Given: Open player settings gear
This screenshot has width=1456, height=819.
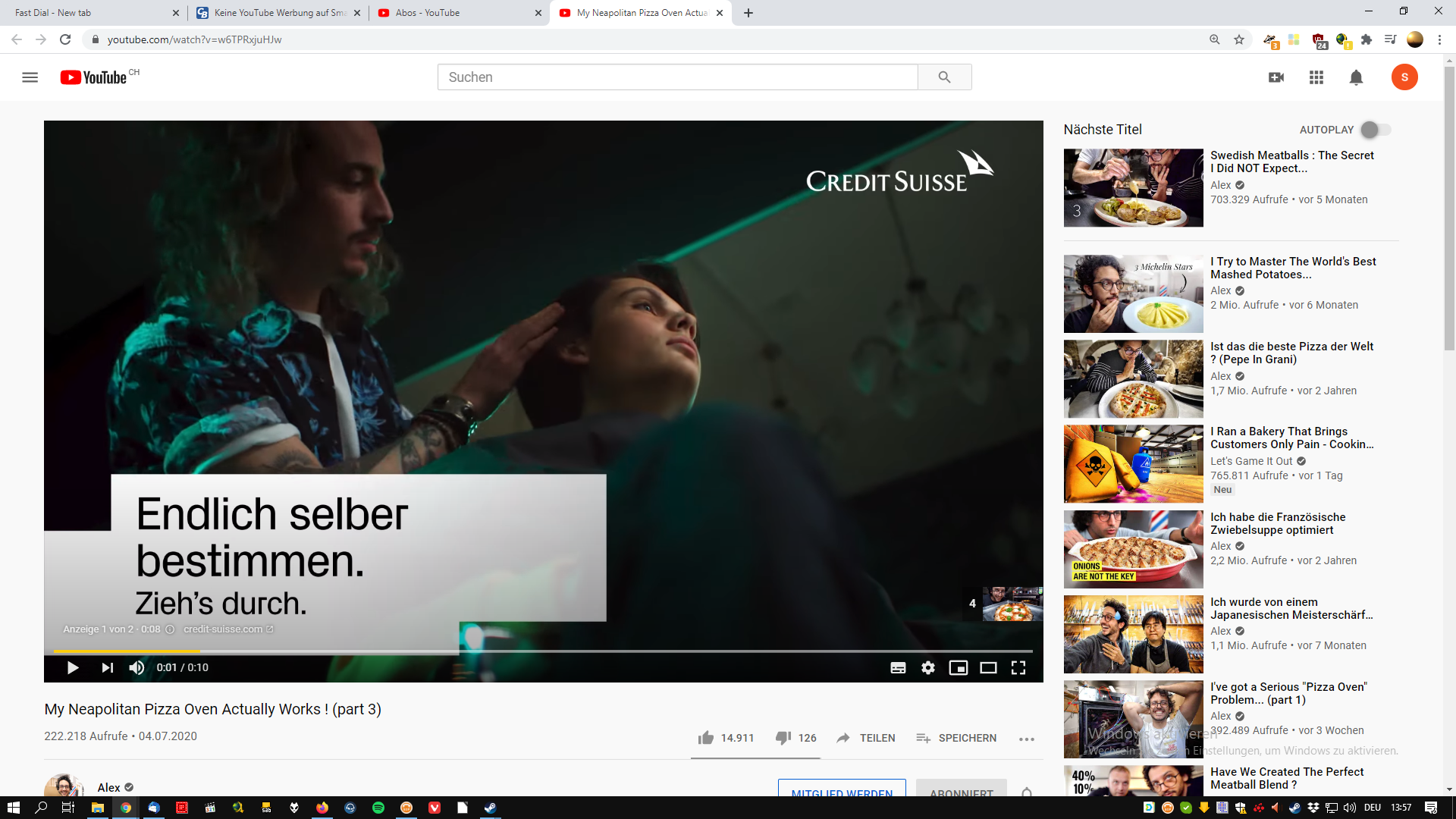Looking at the screenshot, I should pyautogui.click(x=928, y=668).
